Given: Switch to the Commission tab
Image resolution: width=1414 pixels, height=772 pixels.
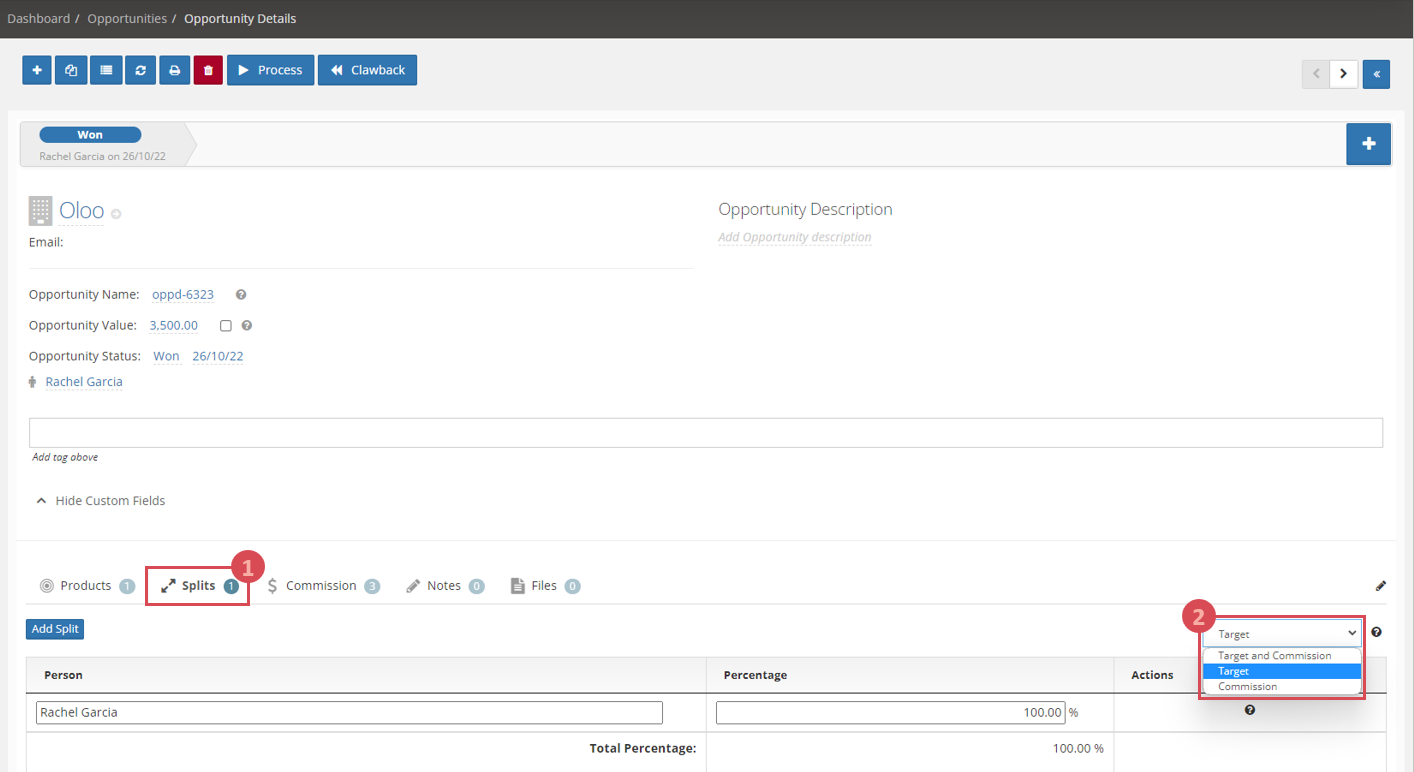Looking at the screenshot, I should point(322,586).
